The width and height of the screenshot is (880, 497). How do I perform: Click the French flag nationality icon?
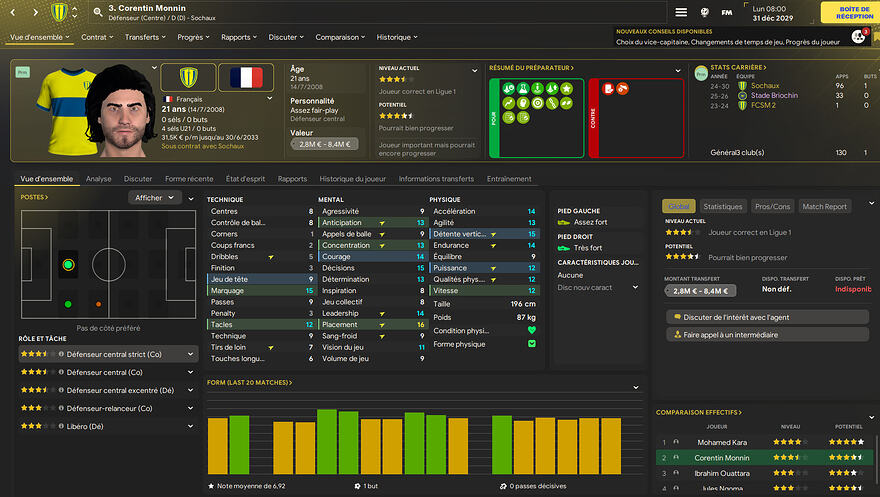239,78
